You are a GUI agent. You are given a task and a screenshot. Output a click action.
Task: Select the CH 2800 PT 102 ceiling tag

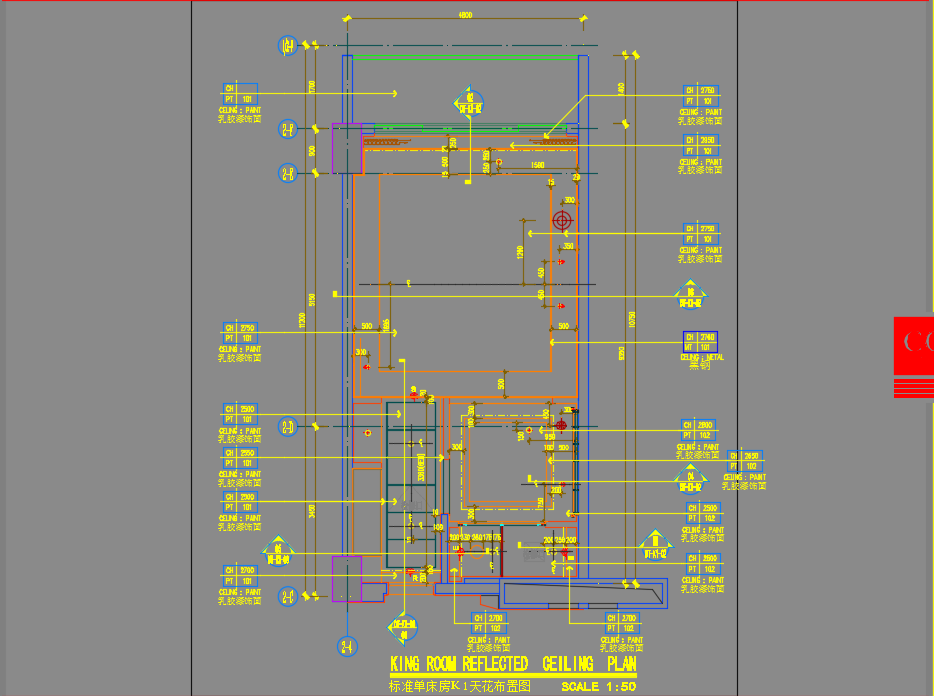pyautogui.click(x=699, y=430)
